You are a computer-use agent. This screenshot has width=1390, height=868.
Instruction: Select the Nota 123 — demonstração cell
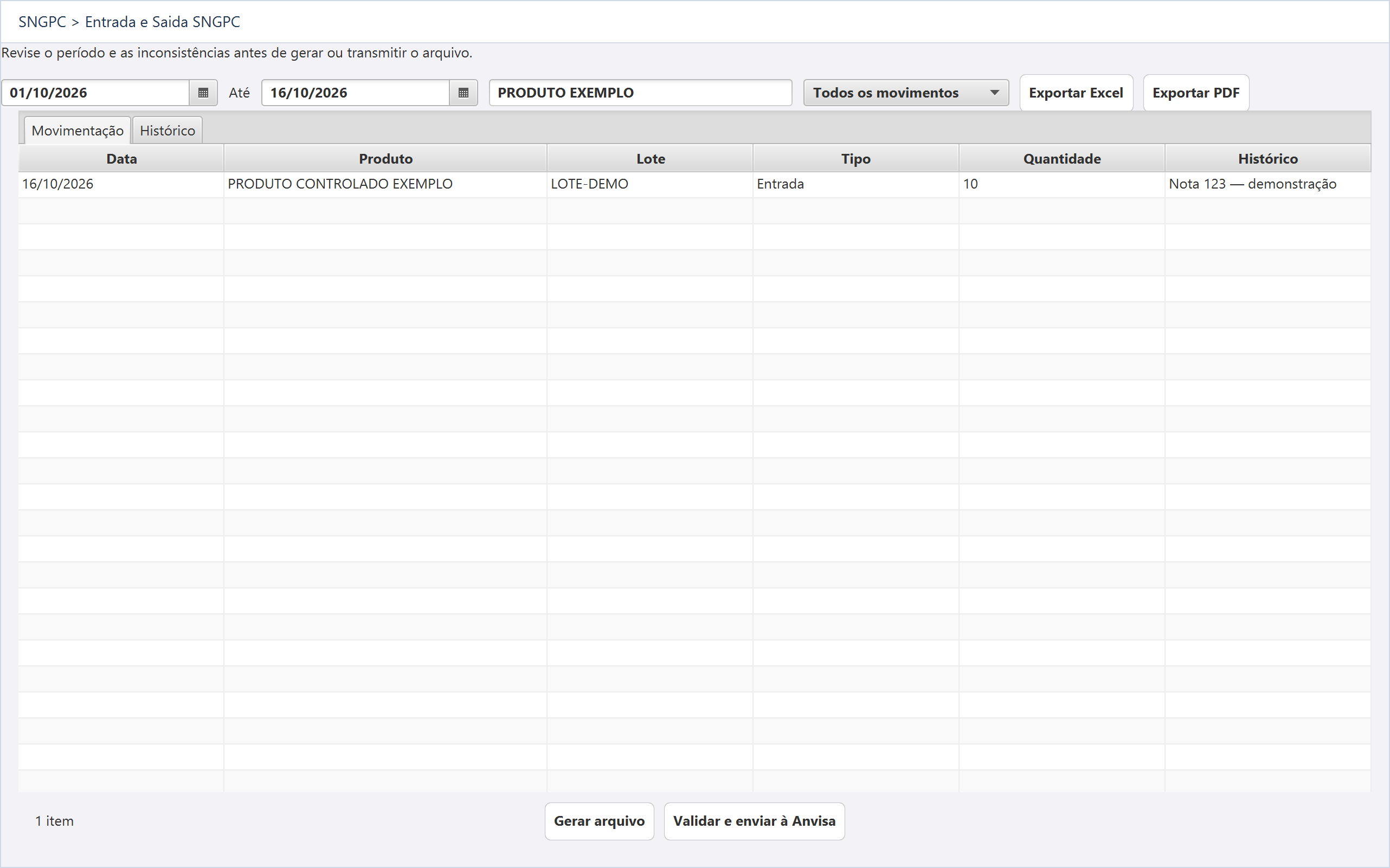coord(1267,184)
